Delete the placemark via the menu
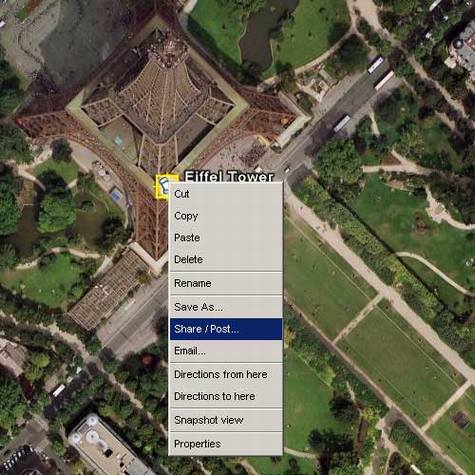 [x=226, y=259]
